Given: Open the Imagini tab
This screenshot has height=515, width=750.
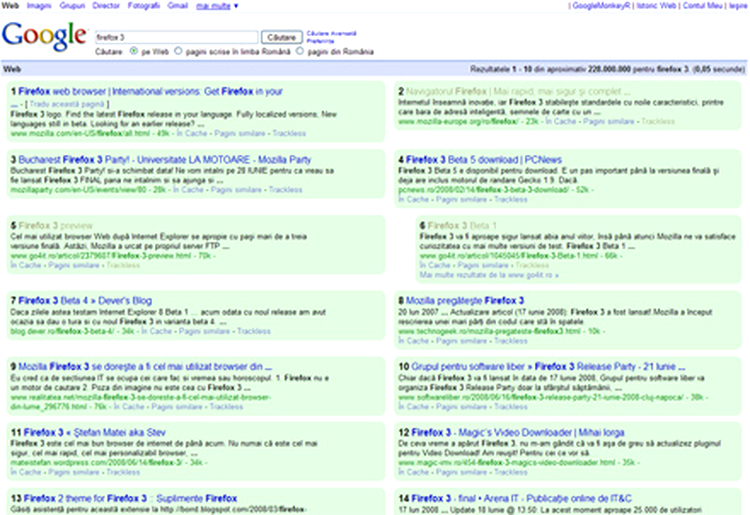Looking at the screenshot, I should 39,6.
